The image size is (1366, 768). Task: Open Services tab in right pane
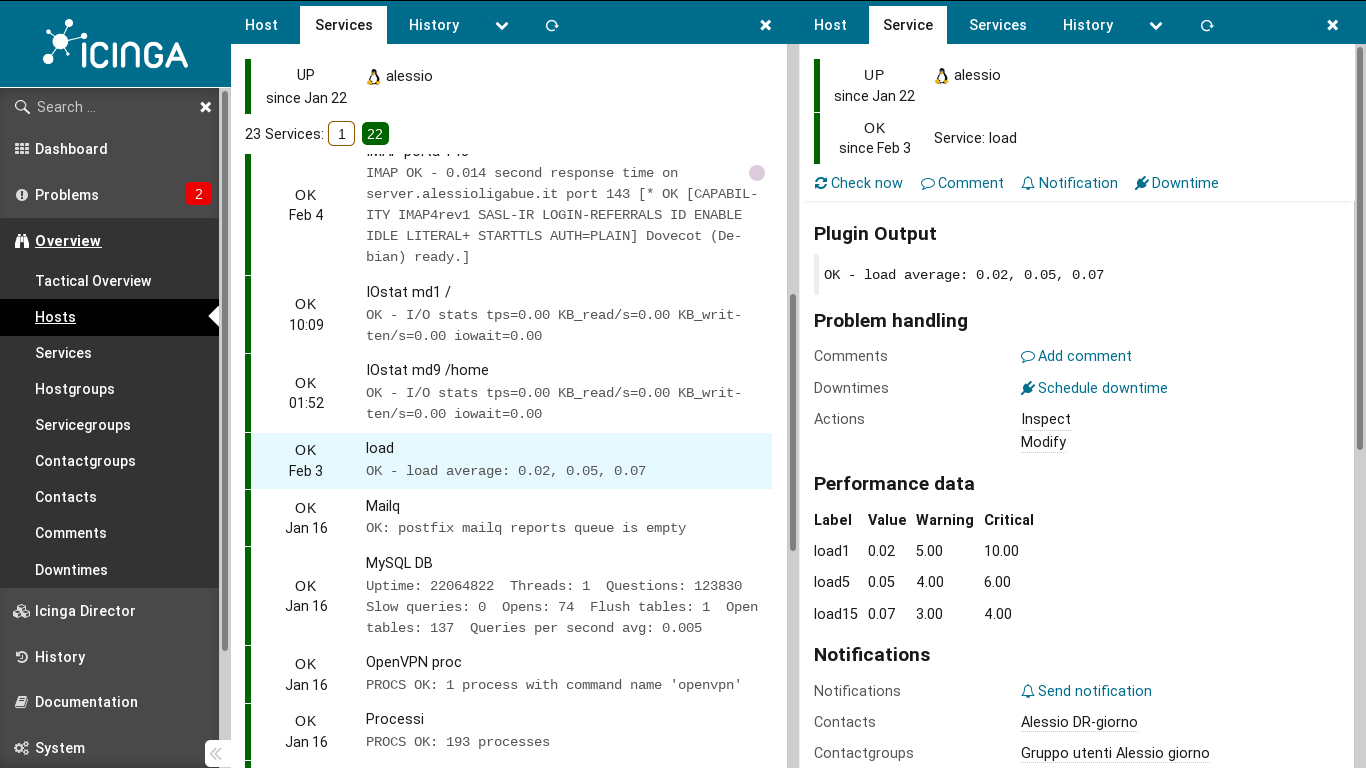coord(998,25)
